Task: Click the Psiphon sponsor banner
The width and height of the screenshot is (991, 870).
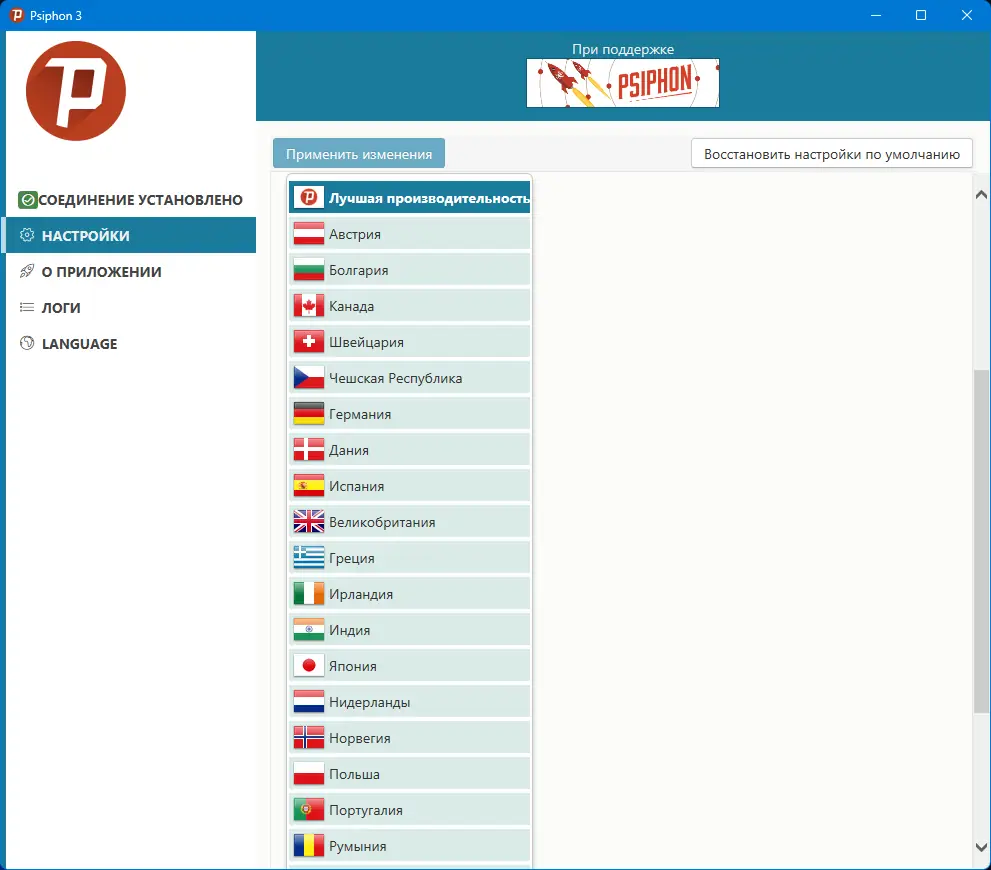Action: point(622,83)
